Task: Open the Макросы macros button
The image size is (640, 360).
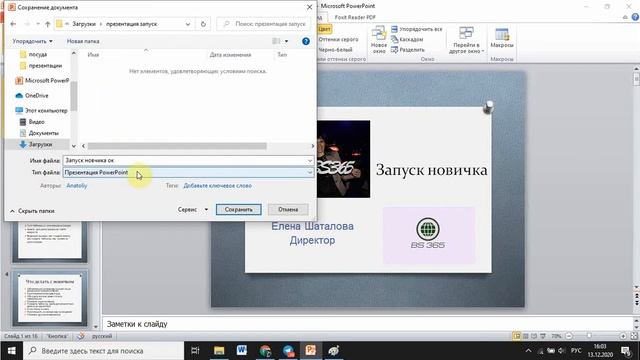Action: 502,38
